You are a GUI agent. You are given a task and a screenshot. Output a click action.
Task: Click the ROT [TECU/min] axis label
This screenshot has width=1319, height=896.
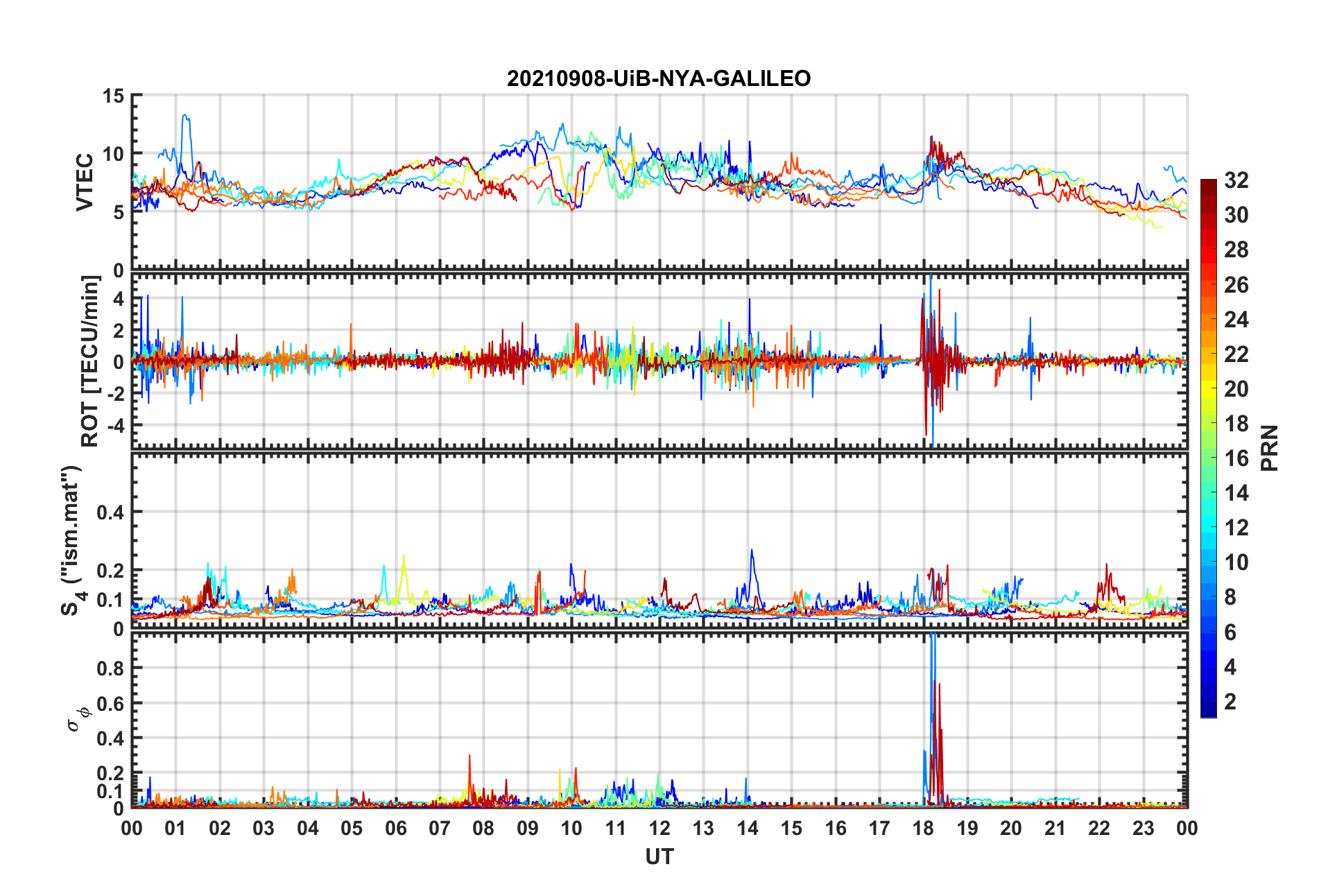[90, 361]
